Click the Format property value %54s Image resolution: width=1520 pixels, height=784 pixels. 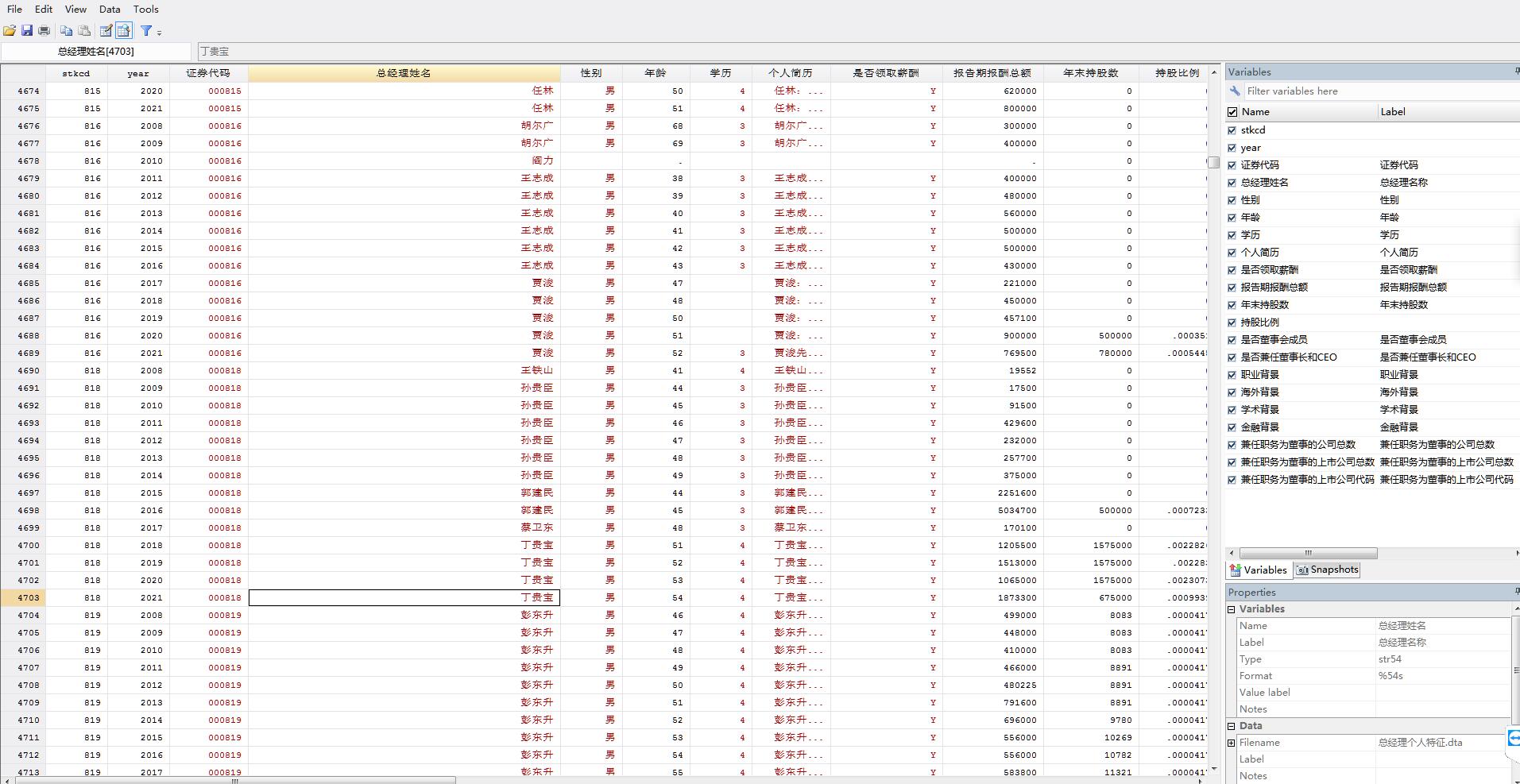click(x=1444, y=676)
